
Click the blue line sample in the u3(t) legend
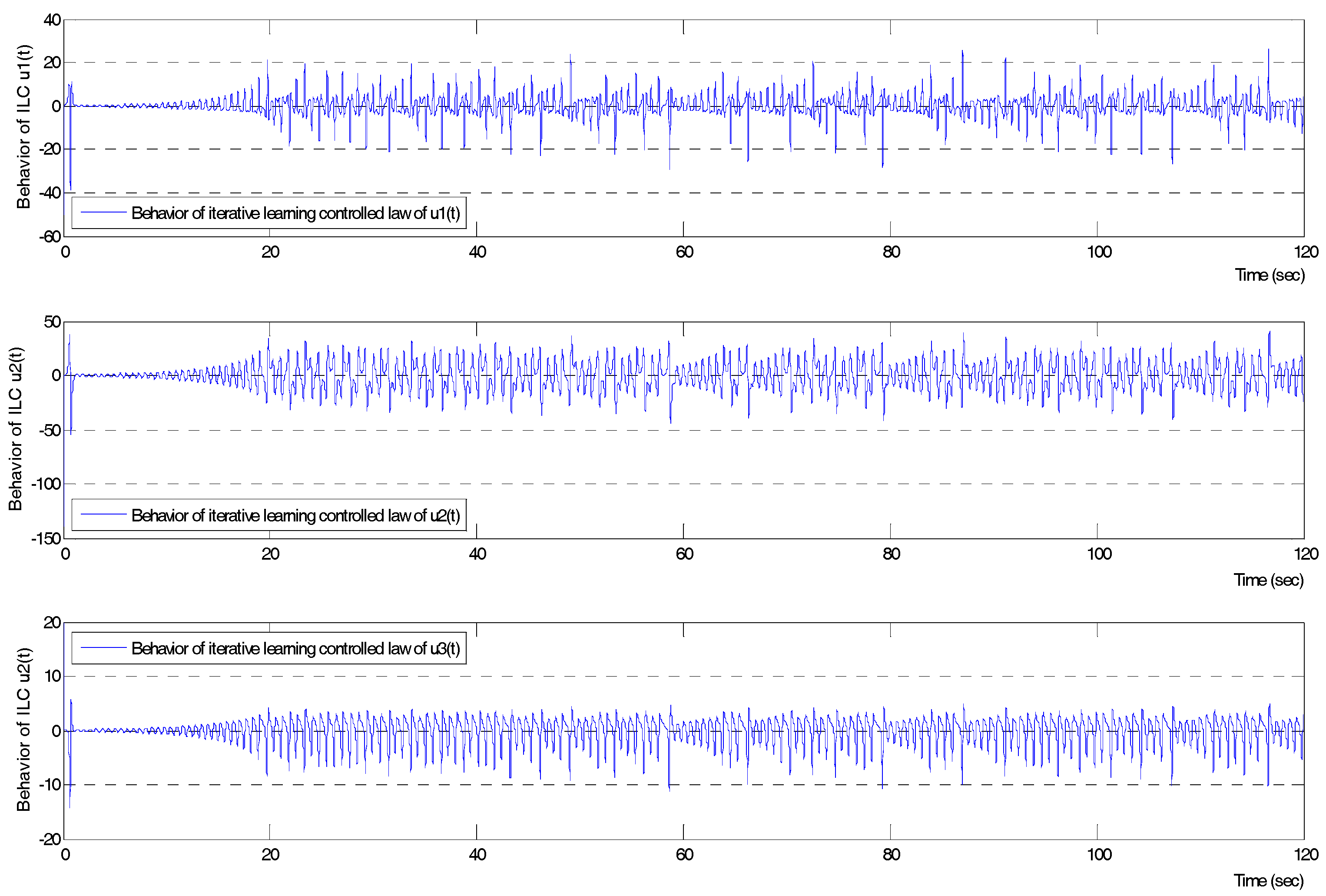[103, 647]
